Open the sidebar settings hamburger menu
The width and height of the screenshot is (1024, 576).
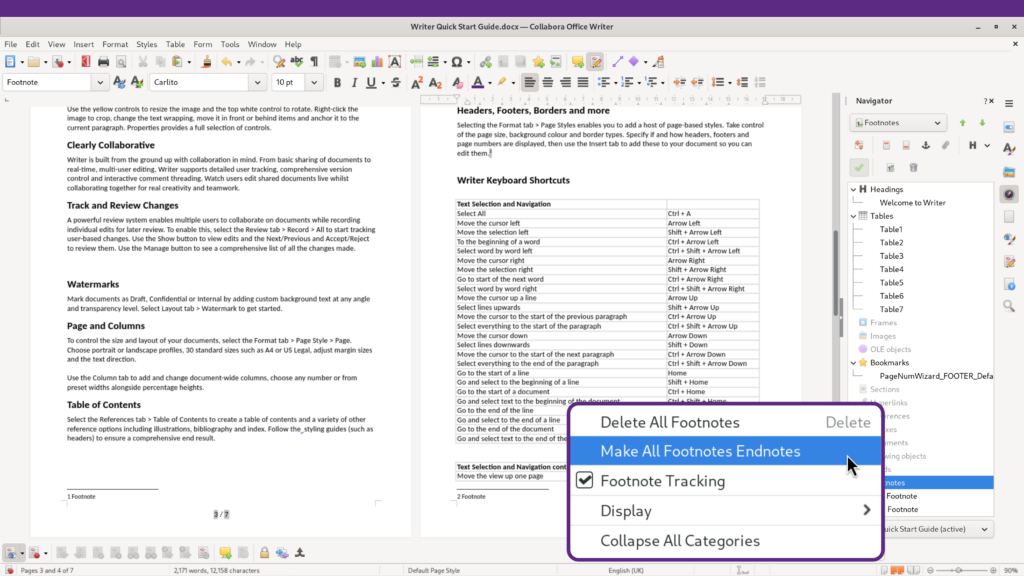(1009, 103)
